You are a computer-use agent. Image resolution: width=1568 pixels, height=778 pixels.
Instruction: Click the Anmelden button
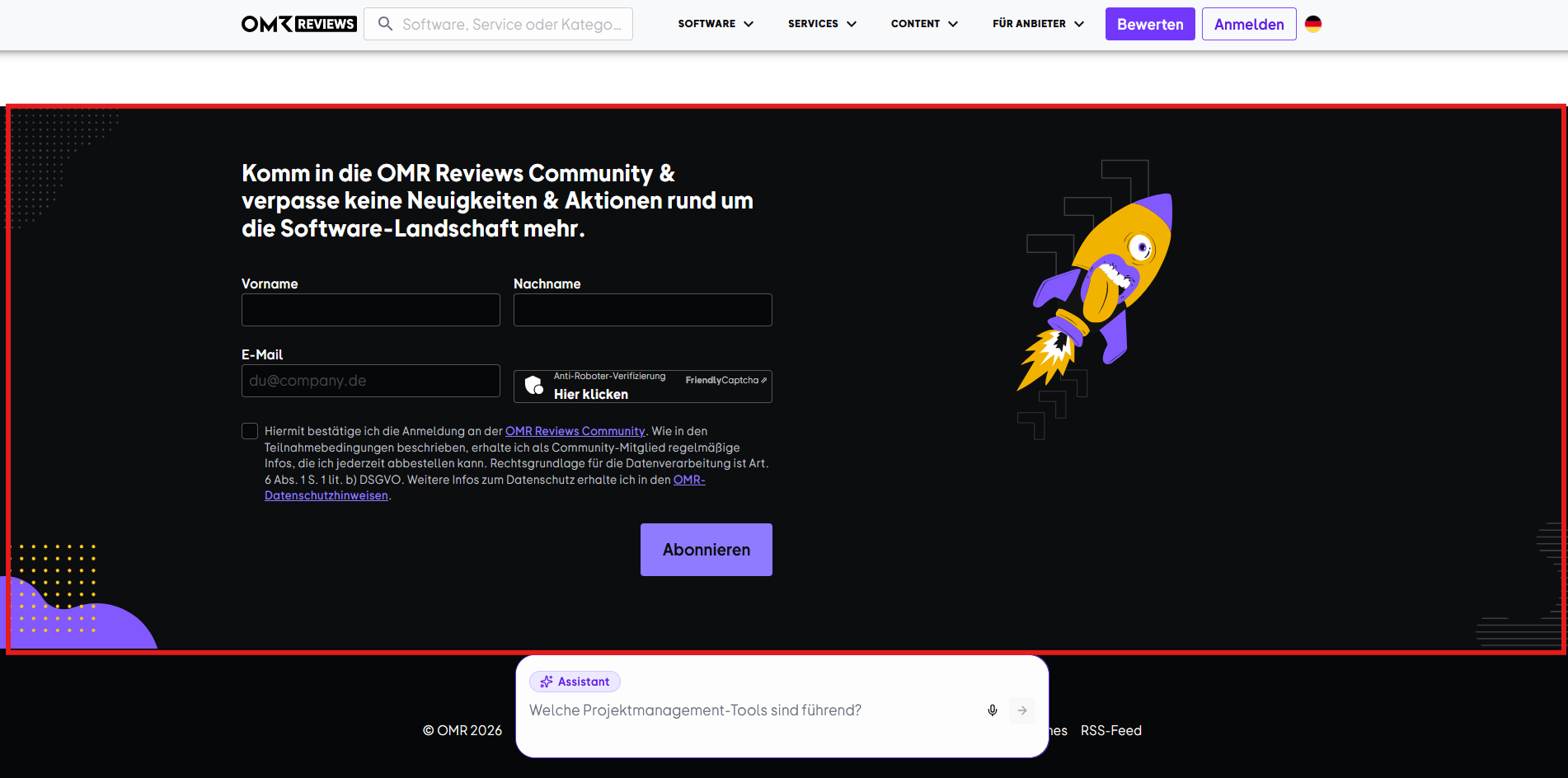[1249, 24]
